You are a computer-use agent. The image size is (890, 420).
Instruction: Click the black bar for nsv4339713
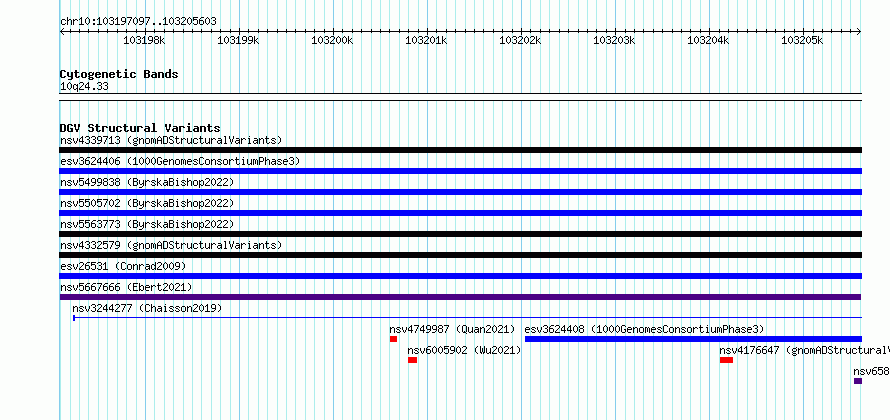461,150
